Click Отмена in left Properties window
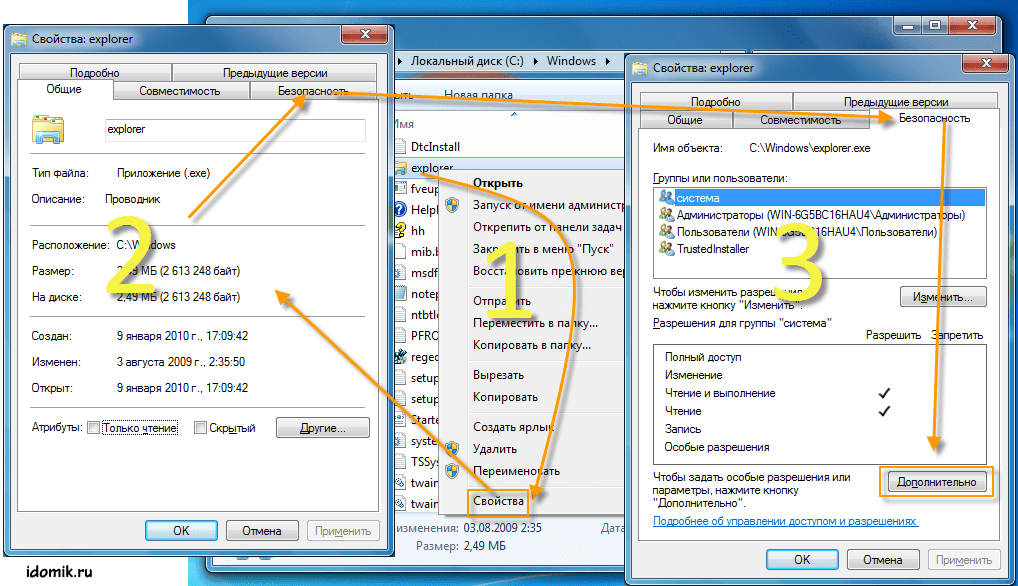This screenshot has width=1018, height=586. [262, 530]
